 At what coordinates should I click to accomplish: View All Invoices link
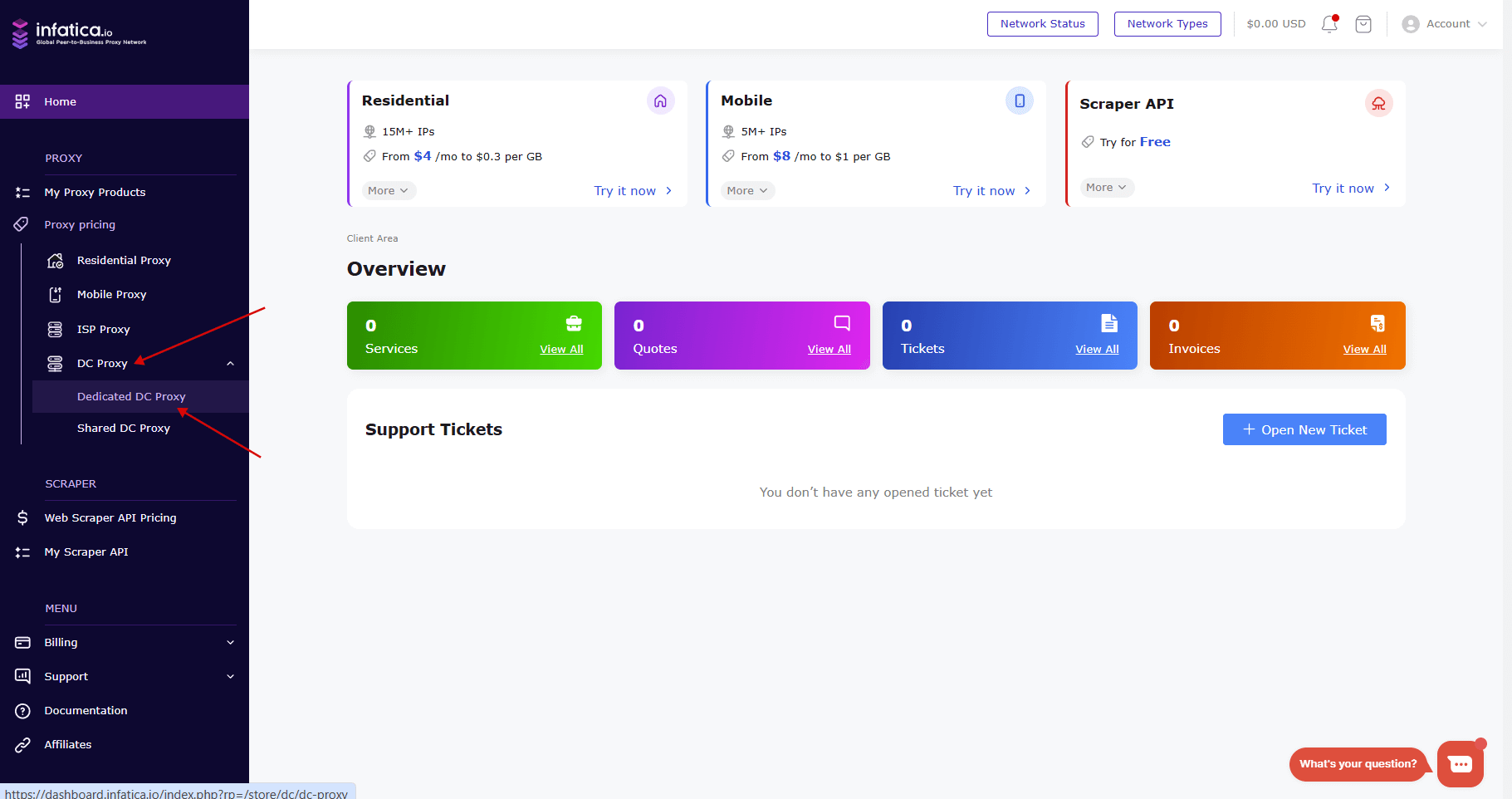1365,350
